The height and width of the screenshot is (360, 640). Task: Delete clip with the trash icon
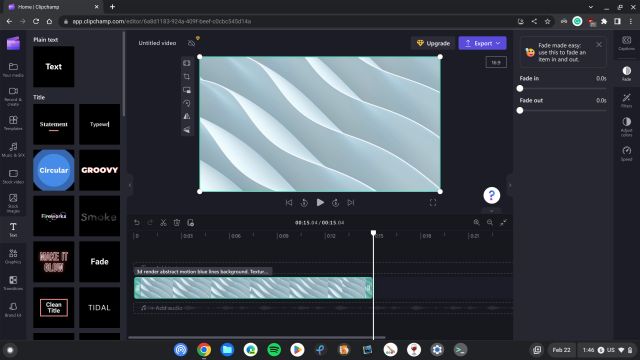177,222
